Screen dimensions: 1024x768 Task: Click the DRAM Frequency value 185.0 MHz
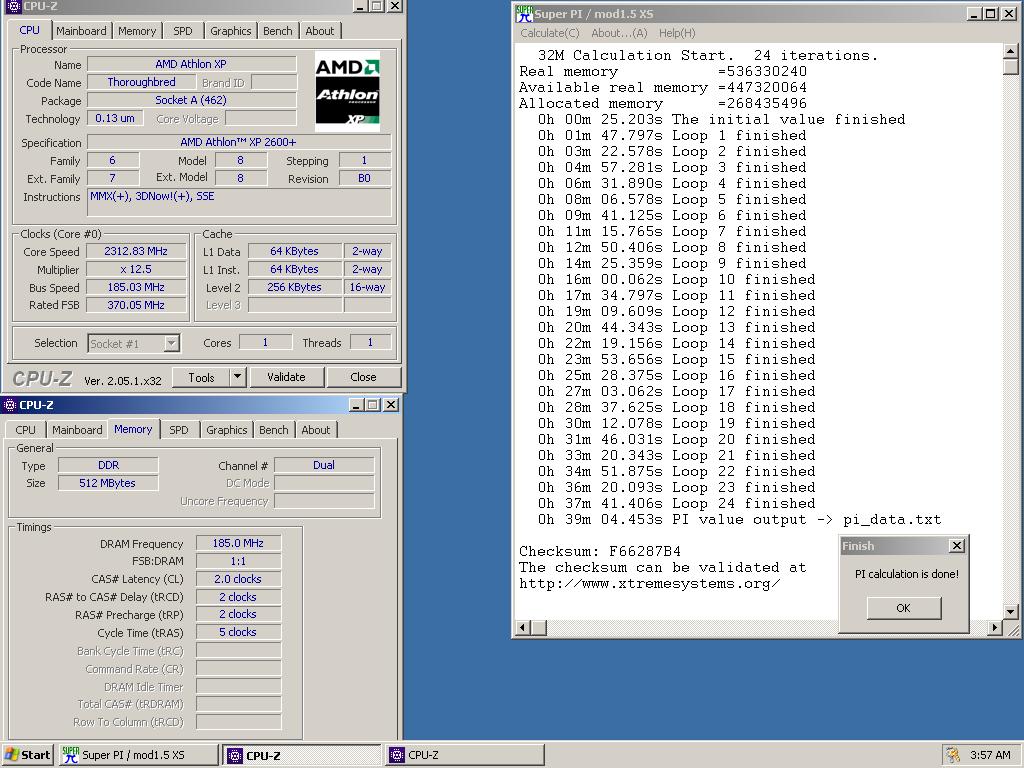[x=238, y=543]
